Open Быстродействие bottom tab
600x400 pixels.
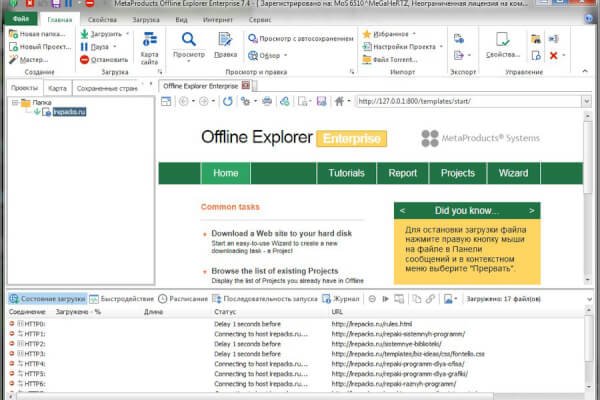point(122,299)
